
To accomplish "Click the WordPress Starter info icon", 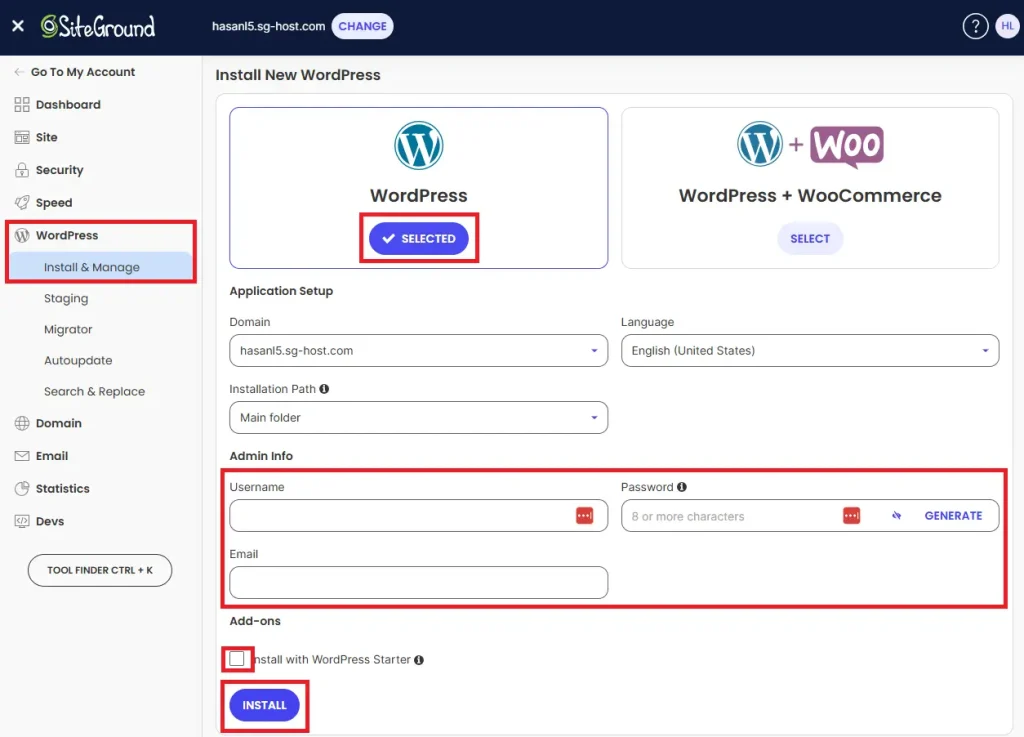I will click(x=419, y=660).
